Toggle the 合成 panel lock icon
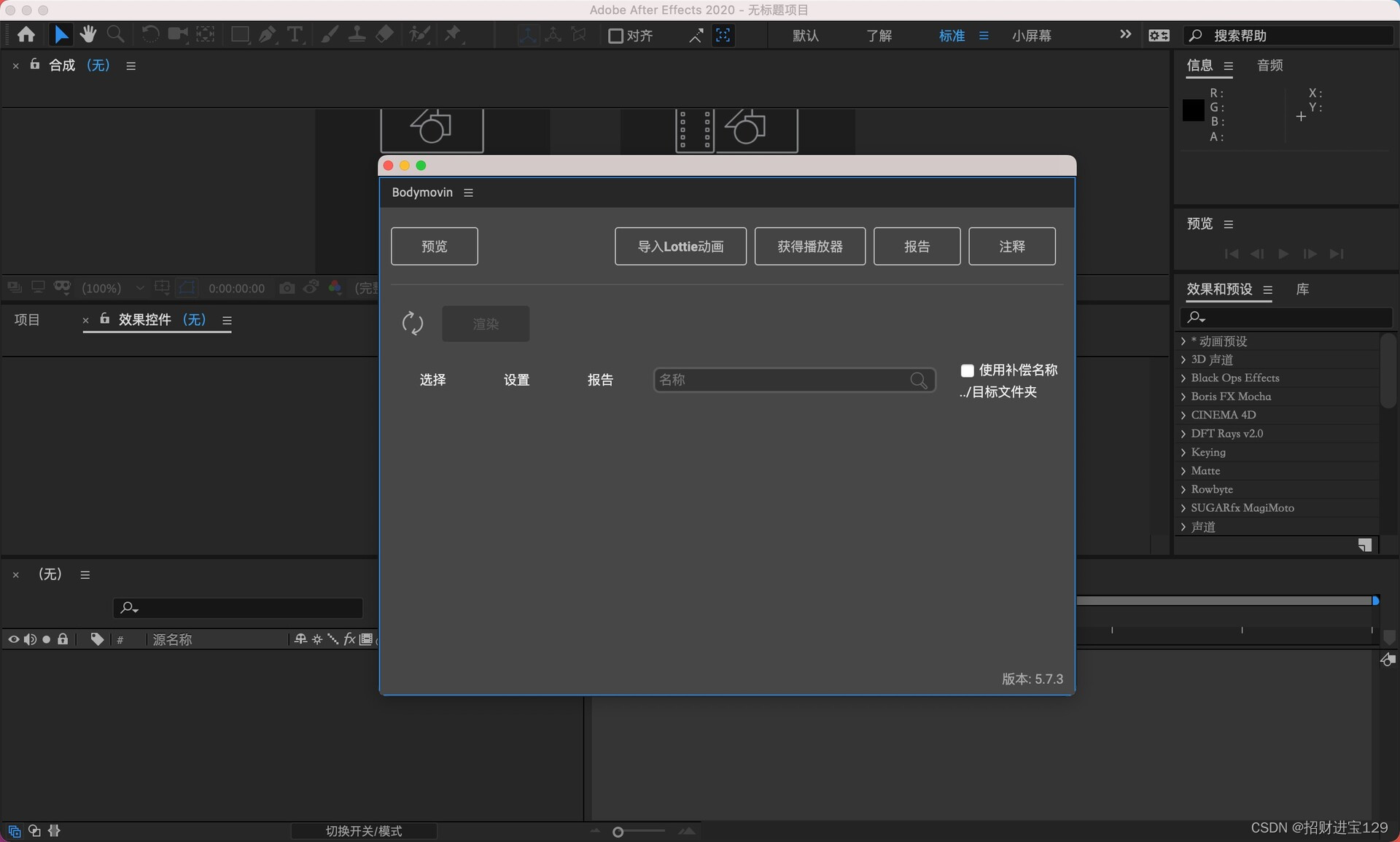Screen dimensions: 1400x842 tap(34, 65)
